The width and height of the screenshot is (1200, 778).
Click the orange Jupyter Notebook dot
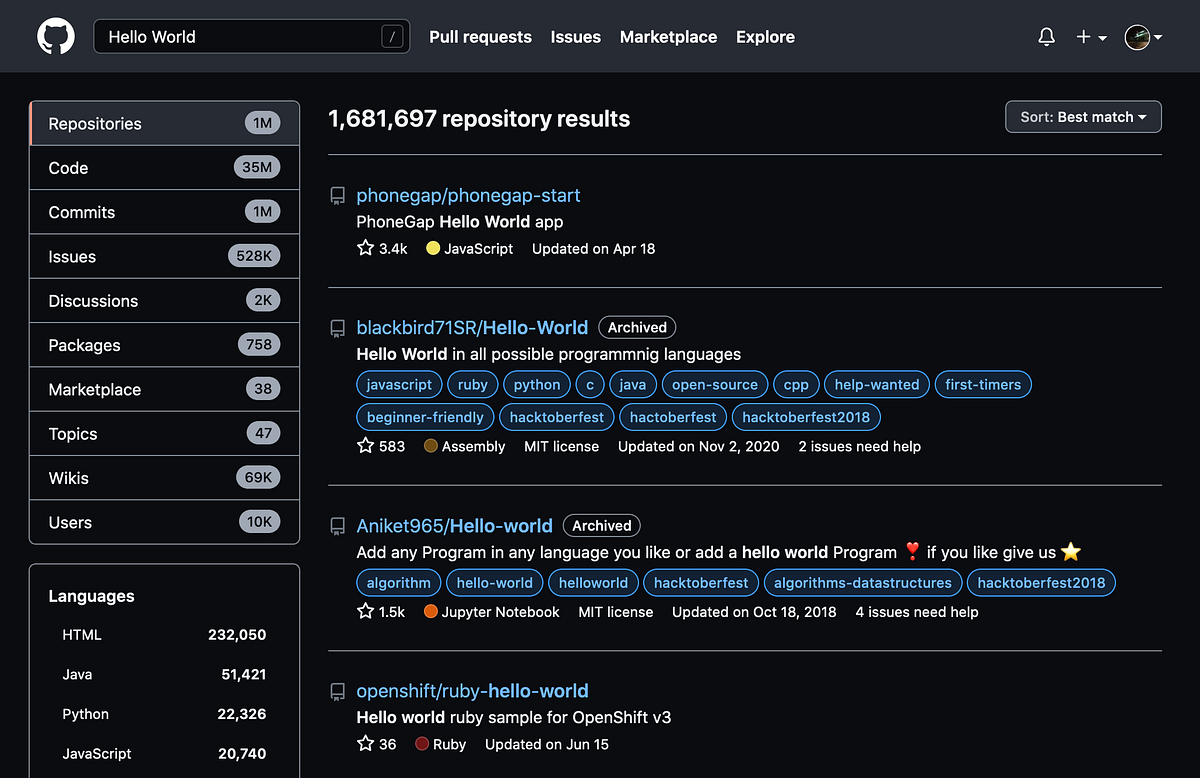coord(431,611)
